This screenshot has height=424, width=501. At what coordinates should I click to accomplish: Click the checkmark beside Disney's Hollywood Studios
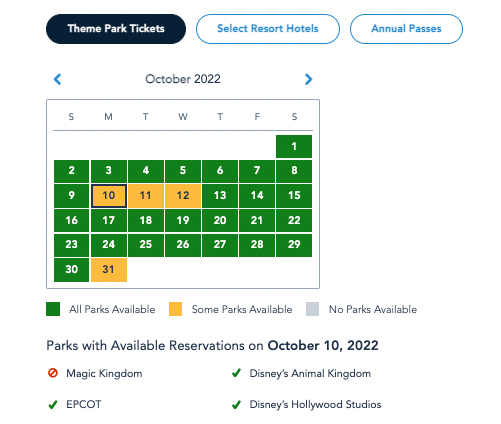click(236, 405)
